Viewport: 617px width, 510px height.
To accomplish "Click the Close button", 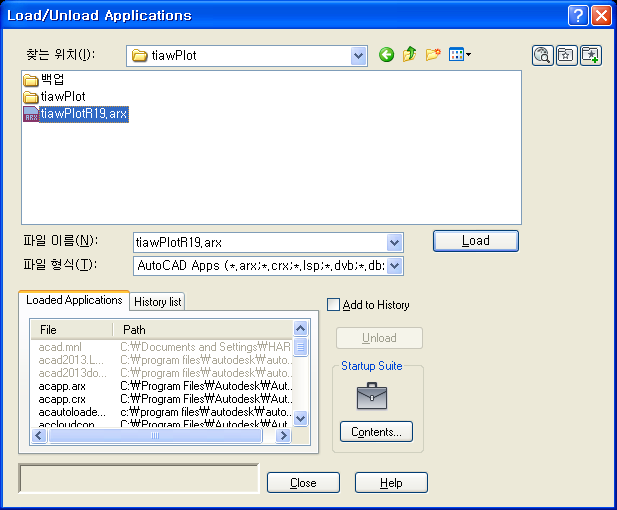I will tap(303, 482).
